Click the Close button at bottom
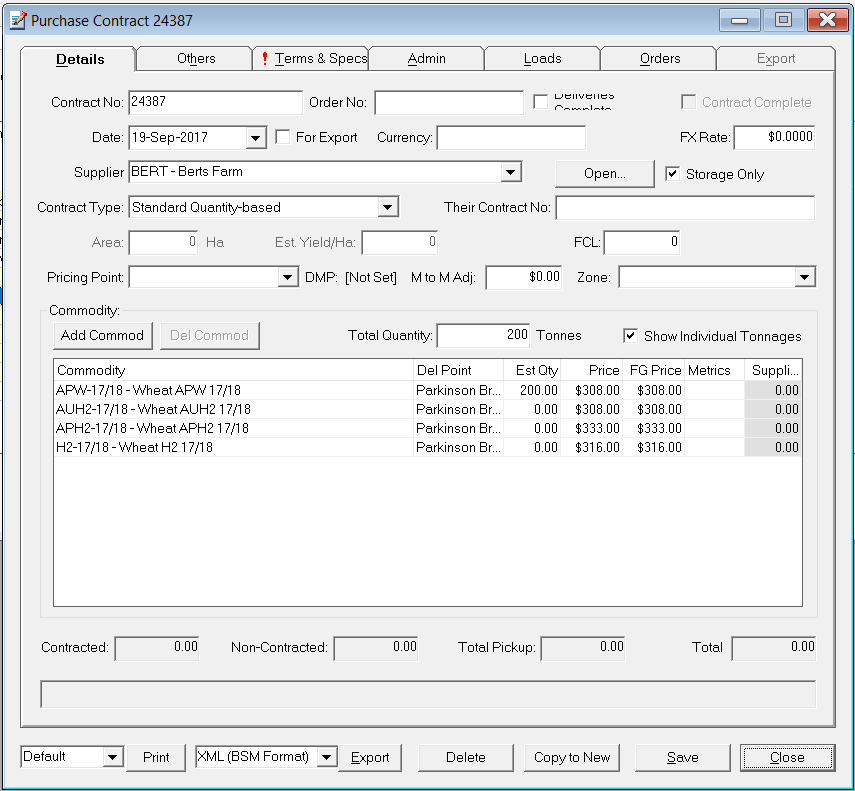The width and height of the screenshot is (855, 791). tap(787, 757)
